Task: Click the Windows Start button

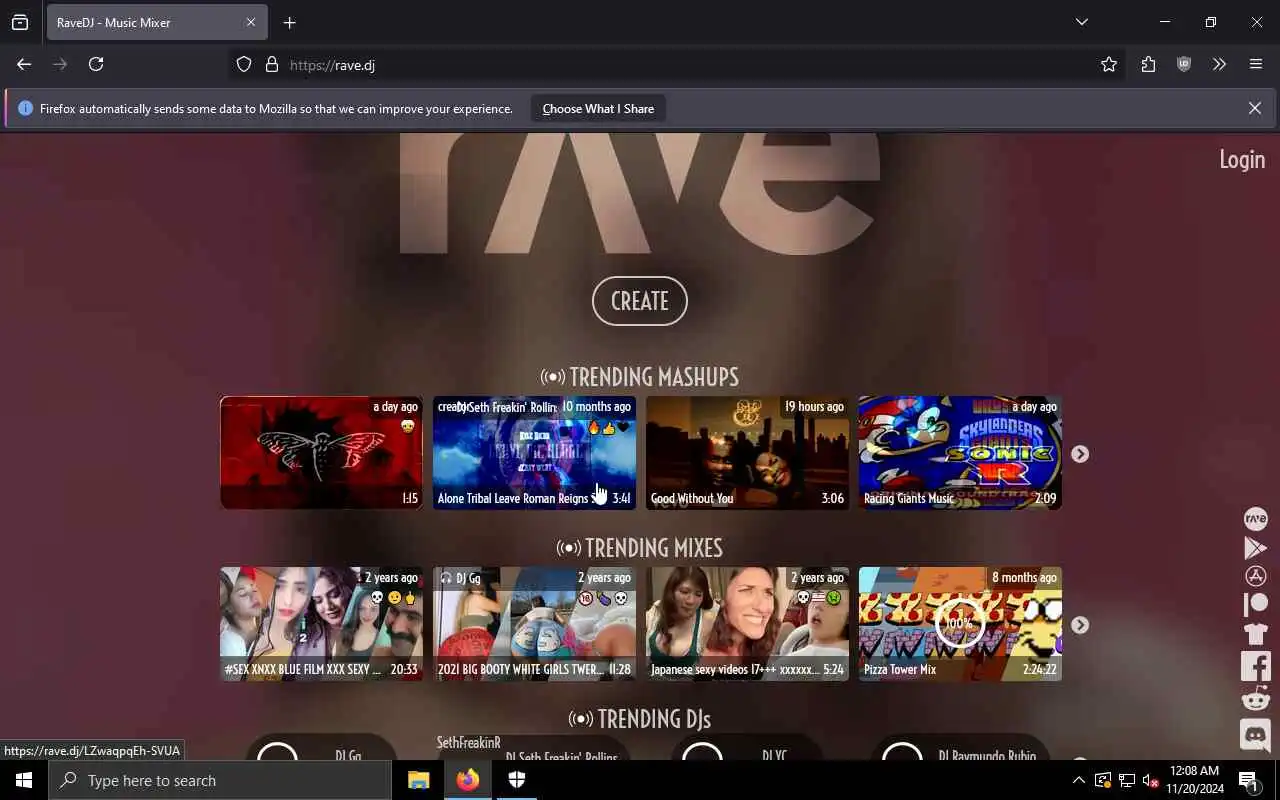Action: (x=24, y=780)
